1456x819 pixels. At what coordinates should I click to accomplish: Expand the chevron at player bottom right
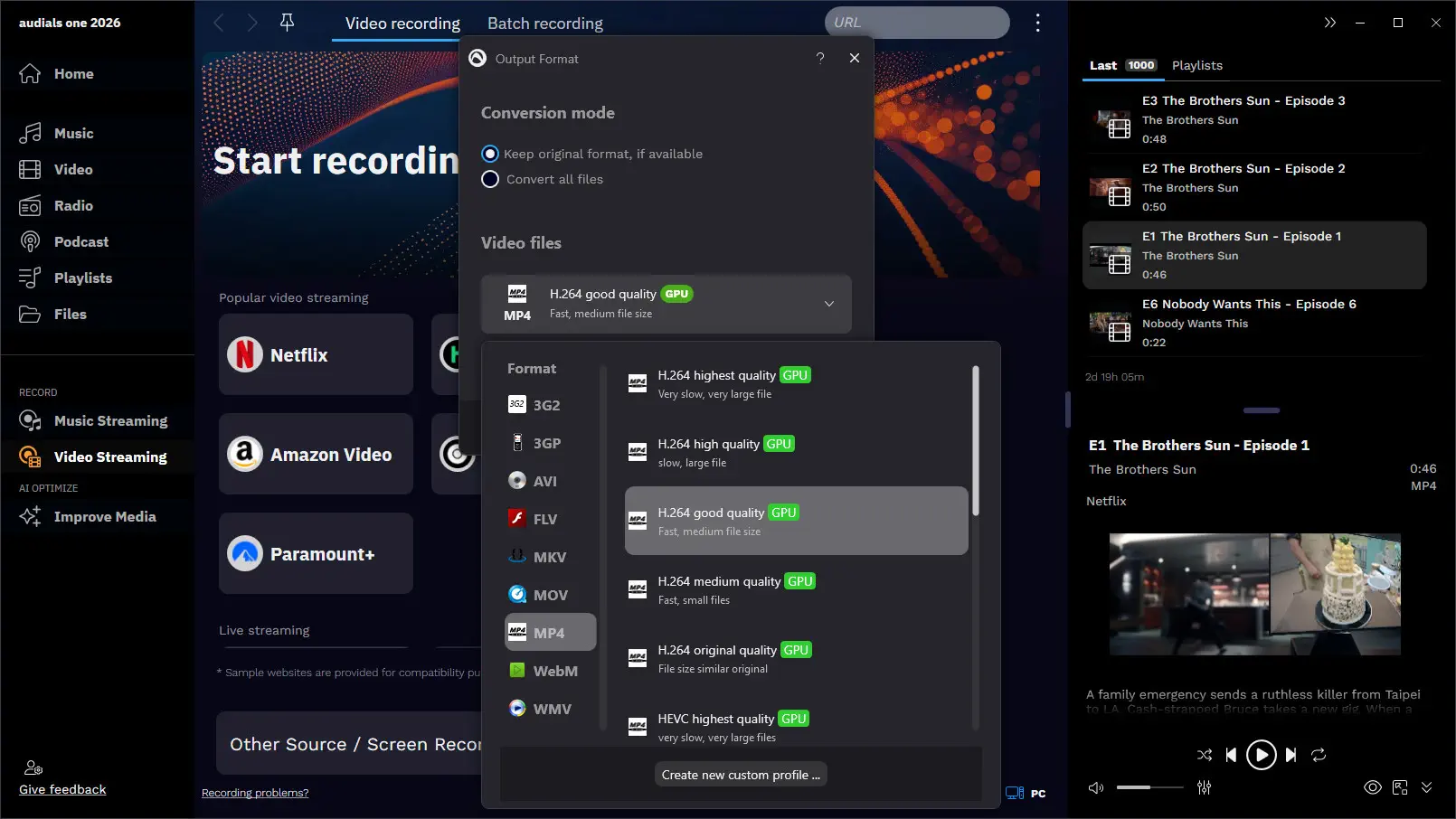click(x=1426, y=787)
